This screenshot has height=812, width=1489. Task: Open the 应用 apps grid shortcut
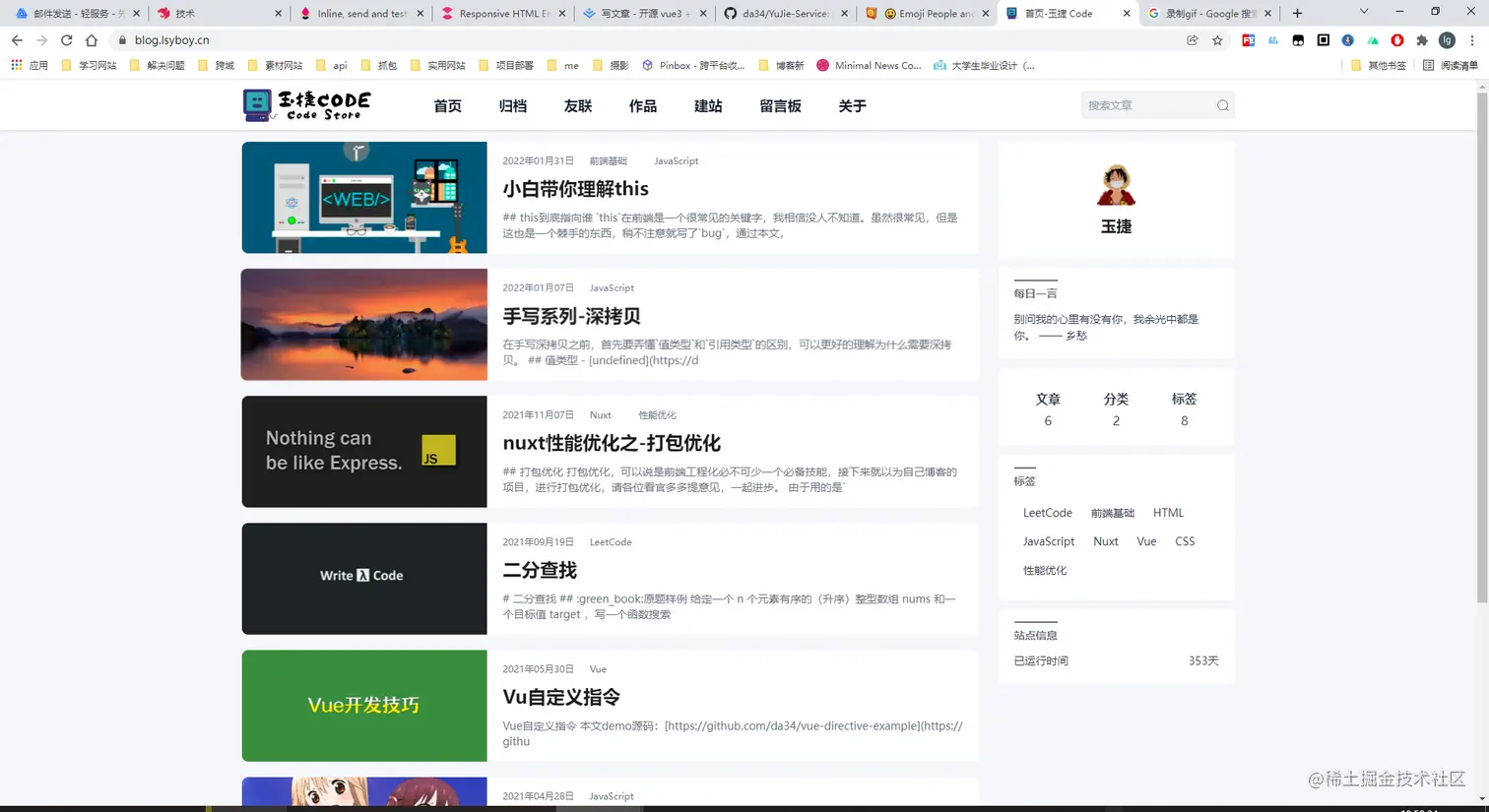(x=29, y=65)
